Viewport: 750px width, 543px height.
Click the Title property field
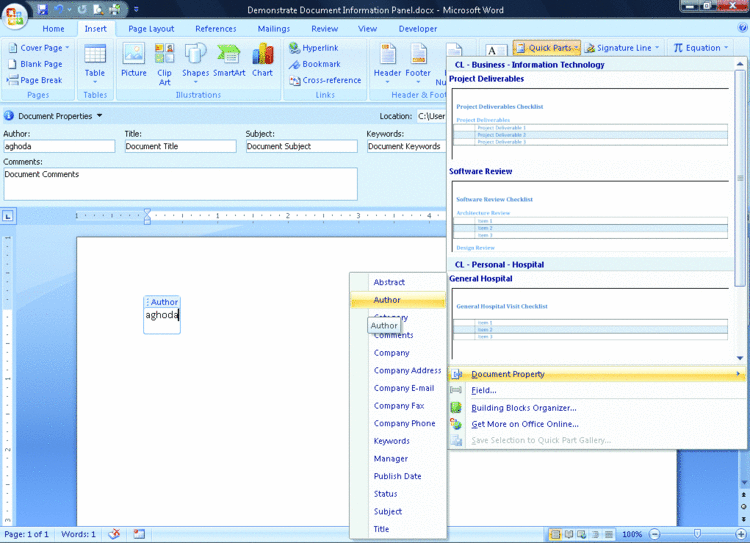click(180, 146)
